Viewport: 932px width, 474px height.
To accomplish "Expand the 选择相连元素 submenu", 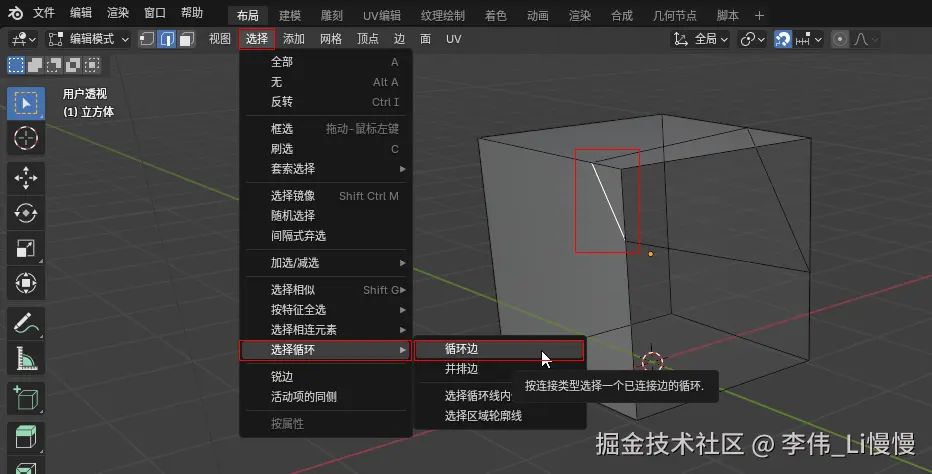I will coord(326,329).
